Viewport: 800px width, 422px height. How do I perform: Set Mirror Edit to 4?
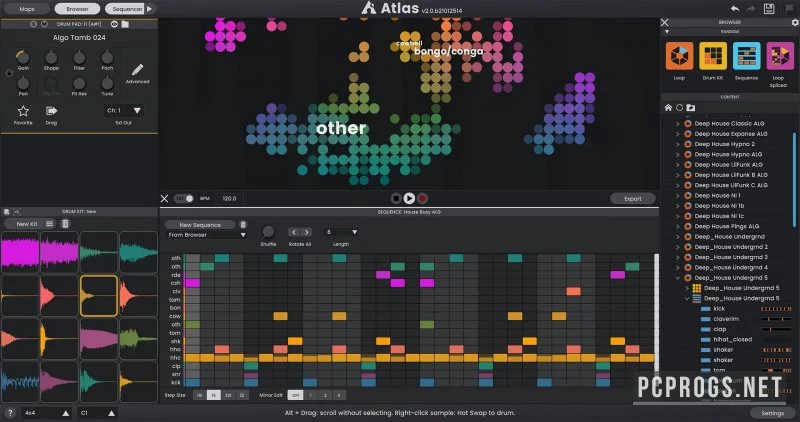tap(339, 395)
